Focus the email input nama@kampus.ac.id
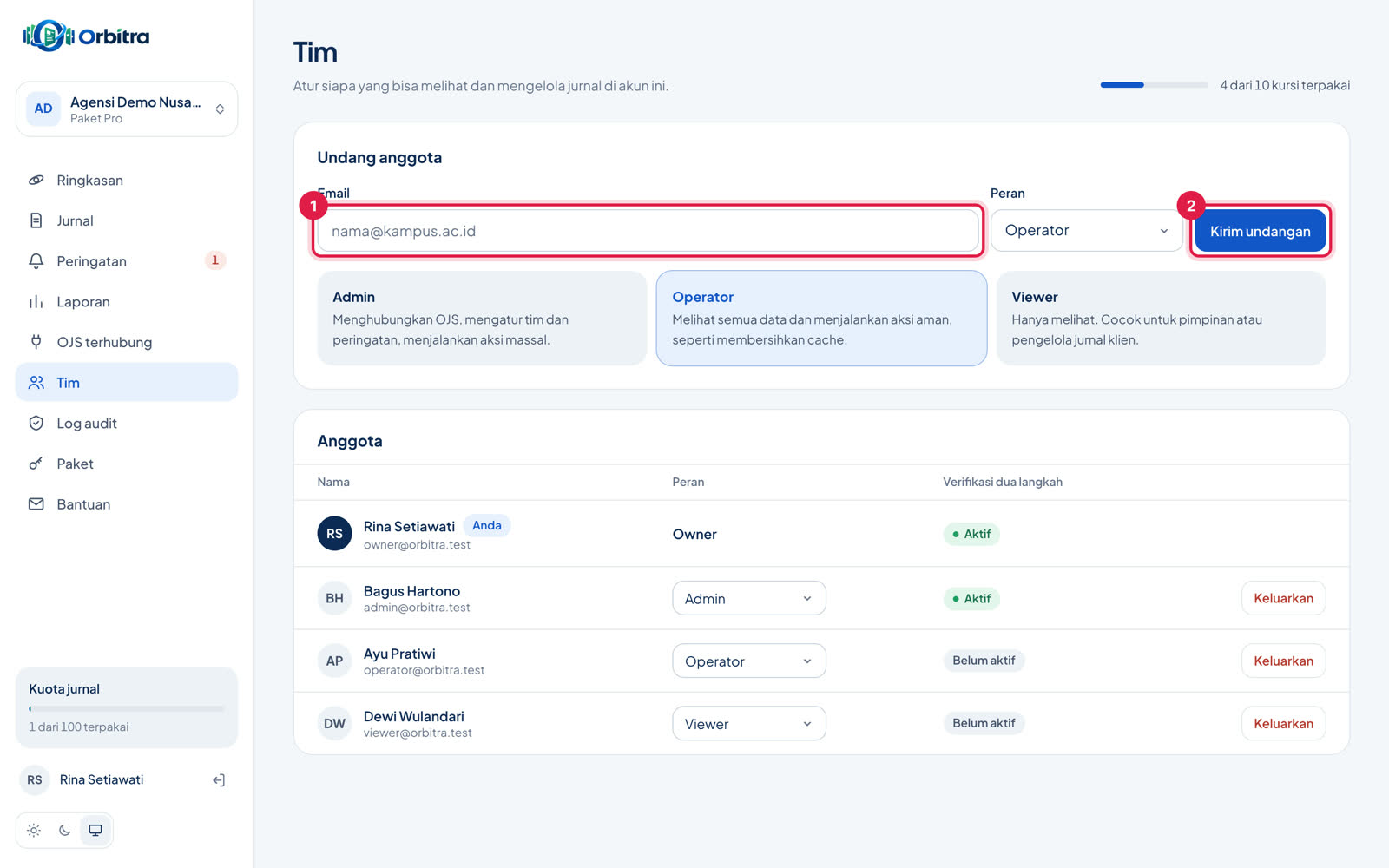 pyautogui.click(x=648, y=231)
